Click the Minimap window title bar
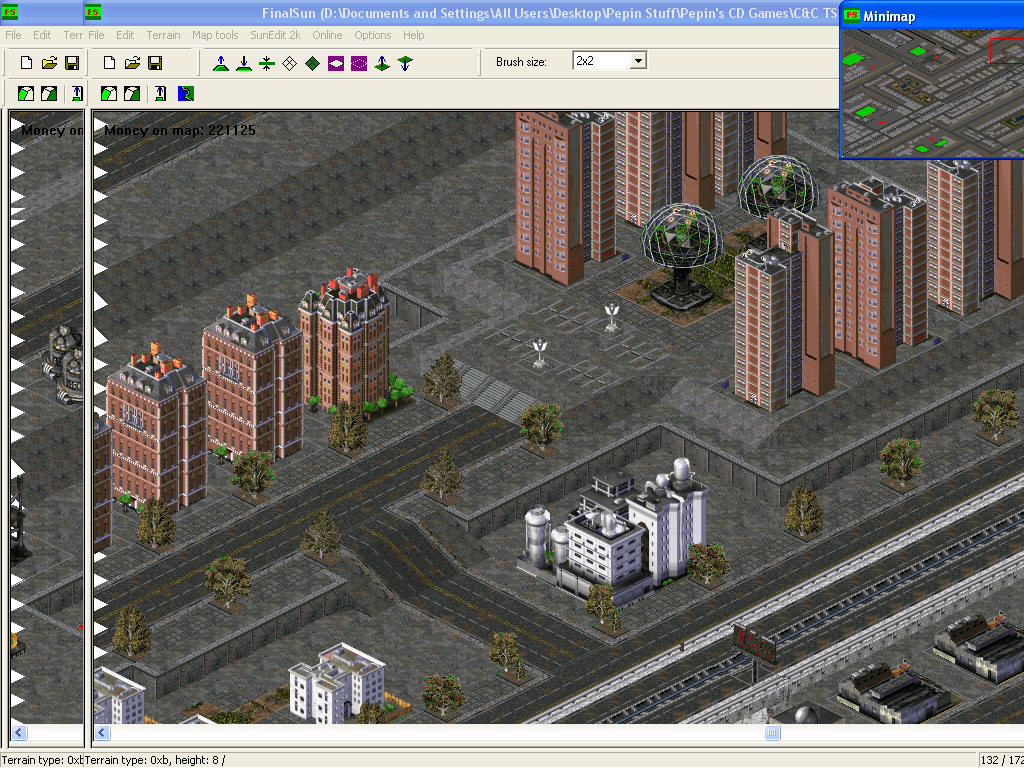 [x=933, y=16]
